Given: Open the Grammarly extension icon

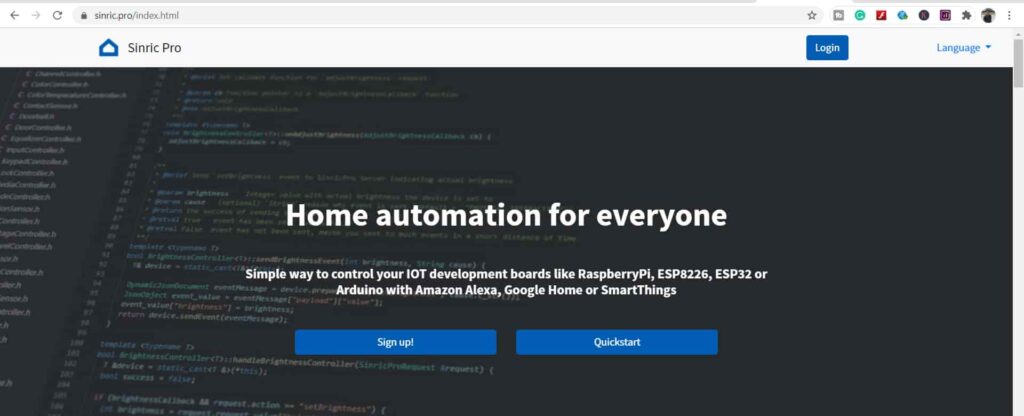Looking at the screenshot, I should coord(859,15).
